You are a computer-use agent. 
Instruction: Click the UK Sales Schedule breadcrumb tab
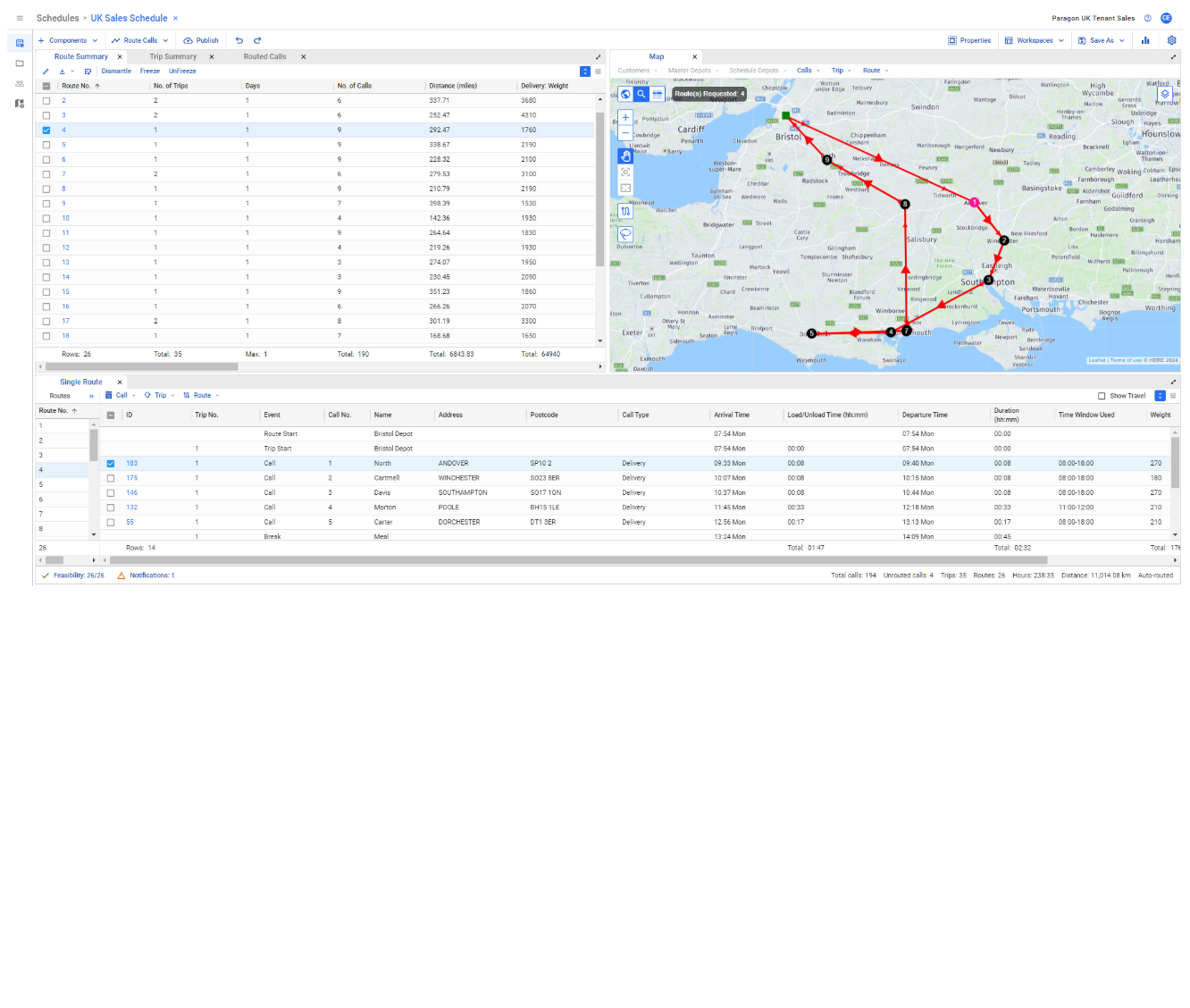tap(129, 18)
